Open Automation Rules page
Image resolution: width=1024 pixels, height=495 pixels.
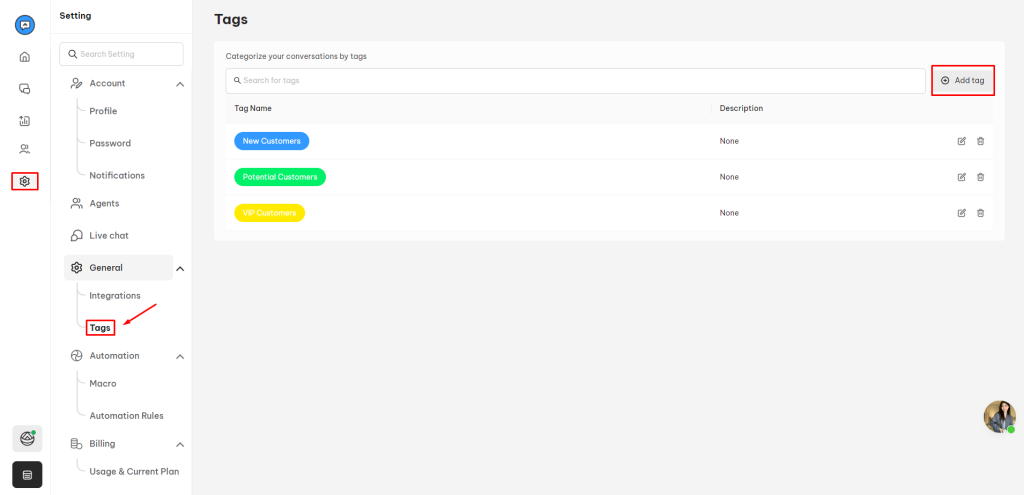coord(127,415)
